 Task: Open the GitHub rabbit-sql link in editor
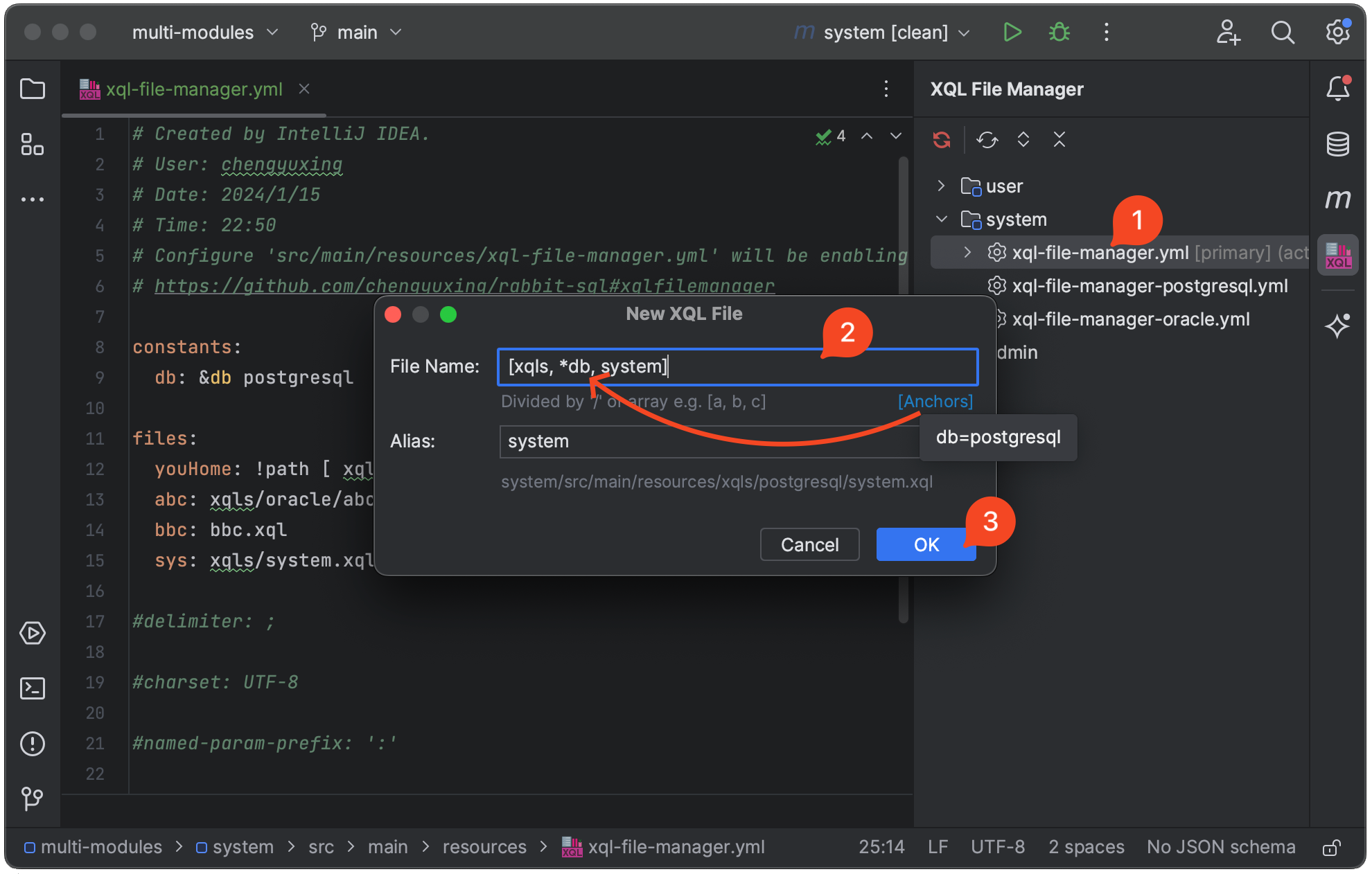point(464,285)
